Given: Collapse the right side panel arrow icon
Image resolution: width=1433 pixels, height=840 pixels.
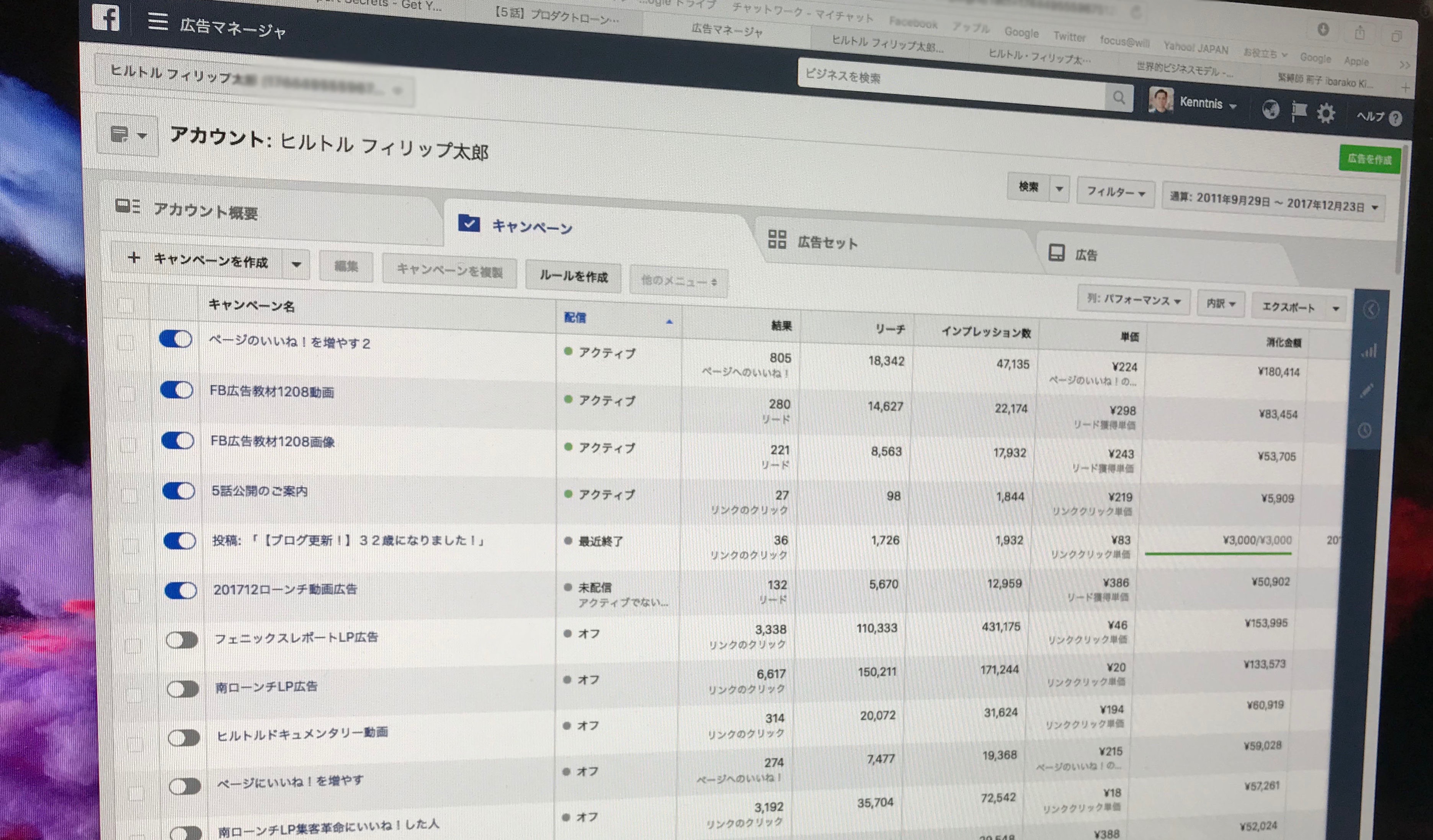Looking at the screenshot, I should point(1371,310).
